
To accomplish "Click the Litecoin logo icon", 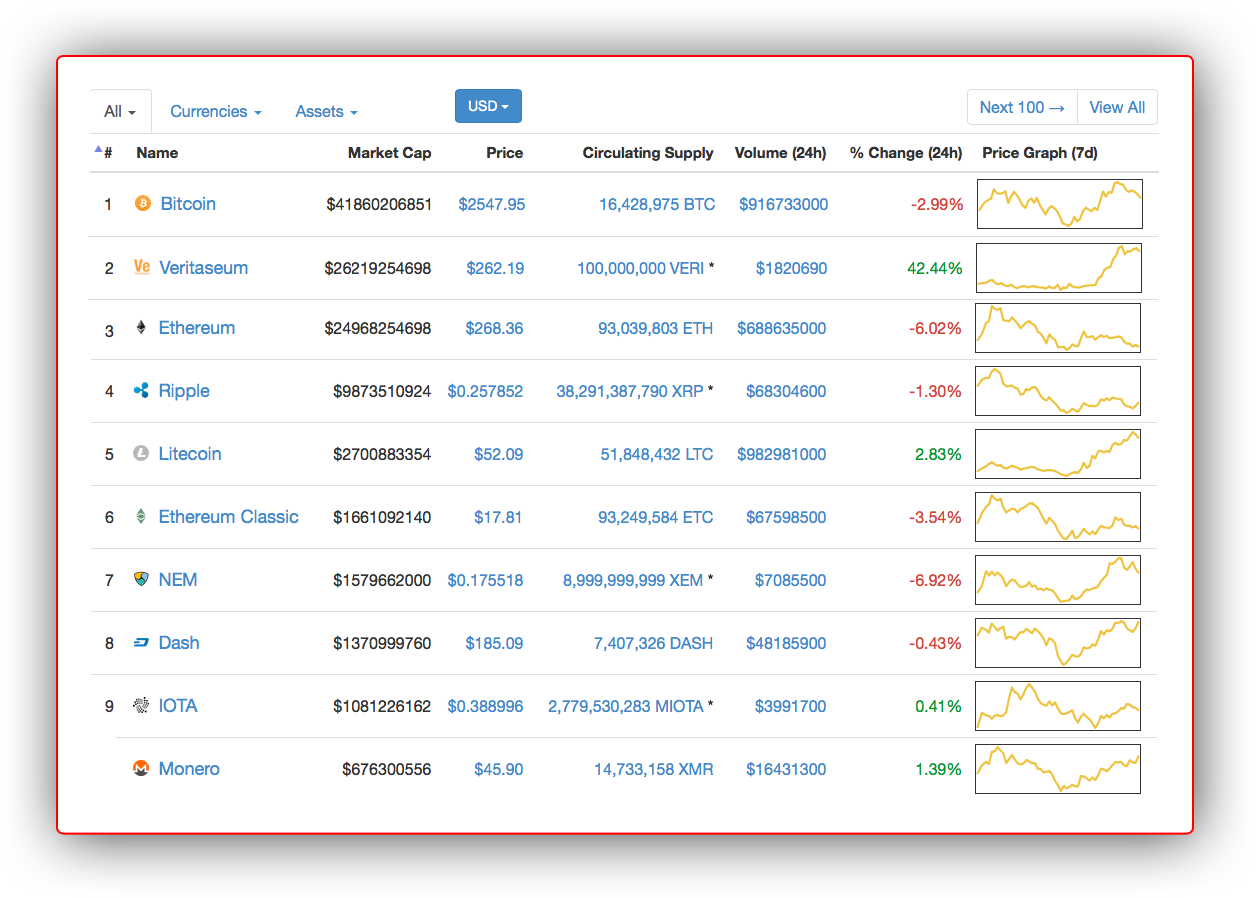I will 141,453.
